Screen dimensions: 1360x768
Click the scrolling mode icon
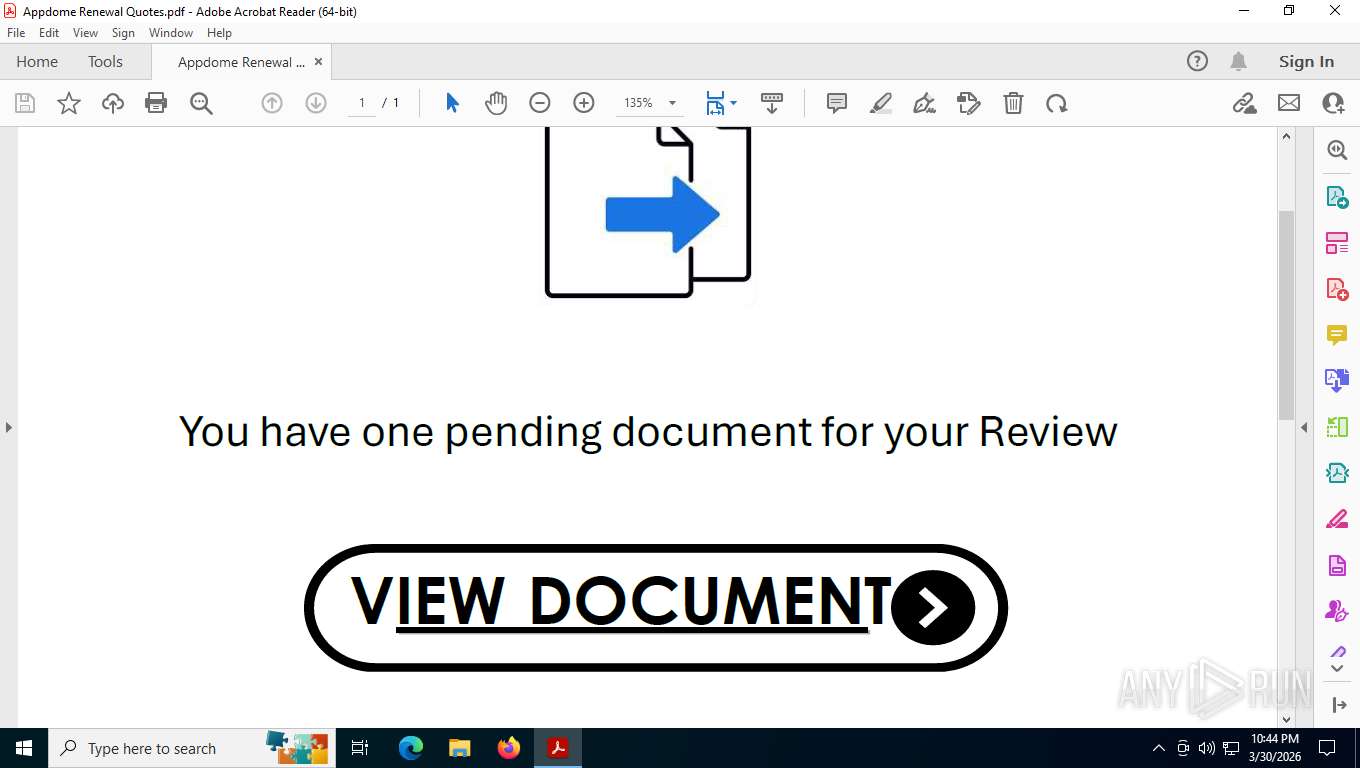[772, 103]
